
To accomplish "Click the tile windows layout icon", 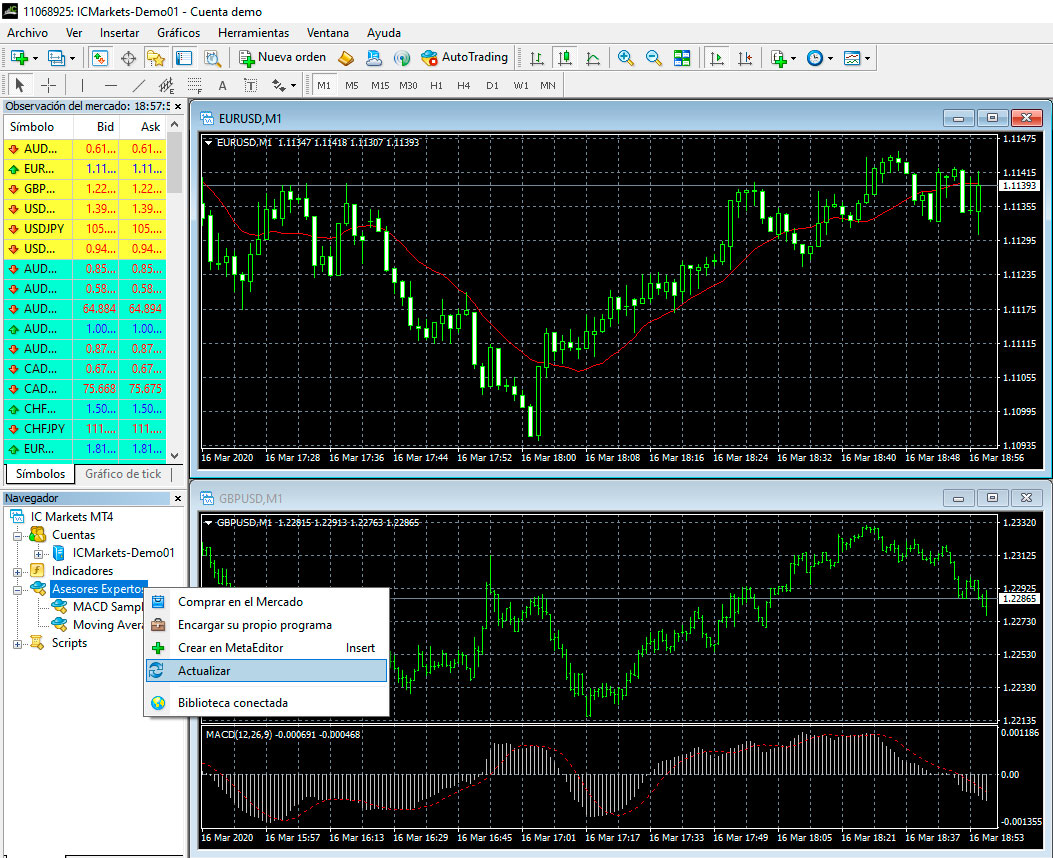I will [682, 58].
